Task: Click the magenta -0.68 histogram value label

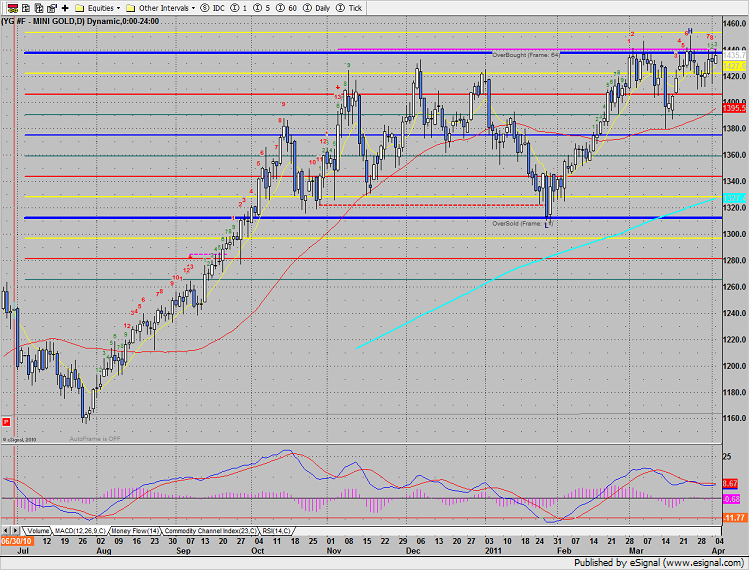Action: coord(732,499)
